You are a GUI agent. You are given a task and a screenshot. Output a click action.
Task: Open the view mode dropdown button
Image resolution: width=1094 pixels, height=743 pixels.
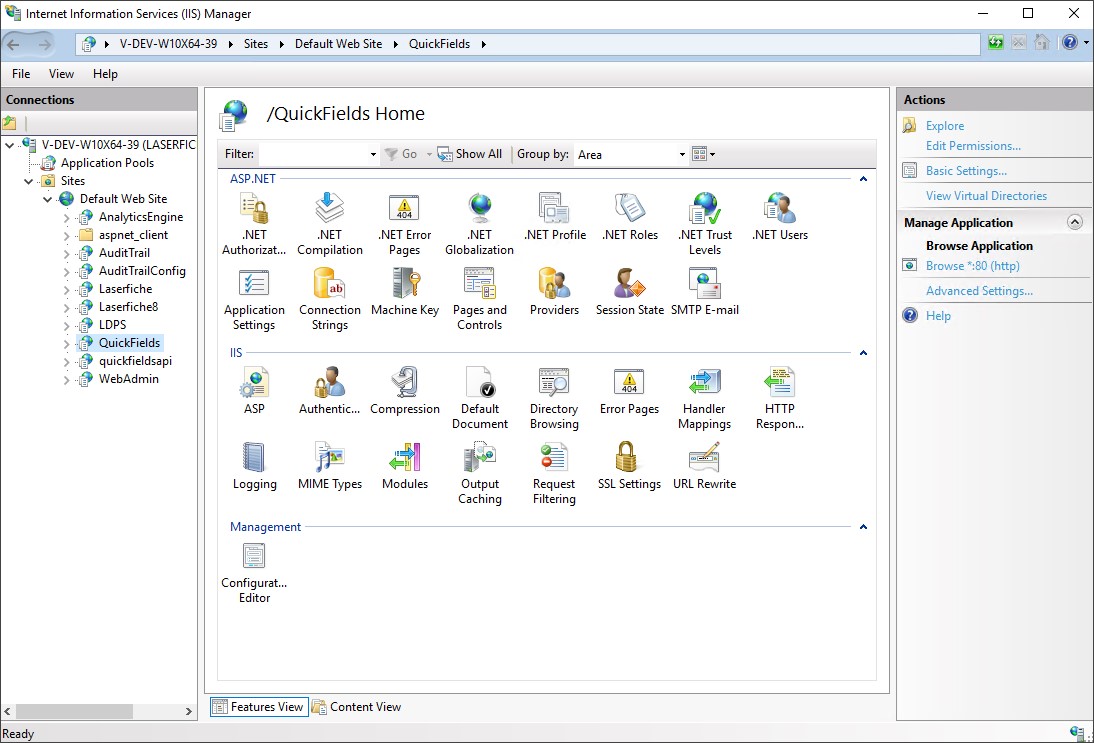coord(703,154)
